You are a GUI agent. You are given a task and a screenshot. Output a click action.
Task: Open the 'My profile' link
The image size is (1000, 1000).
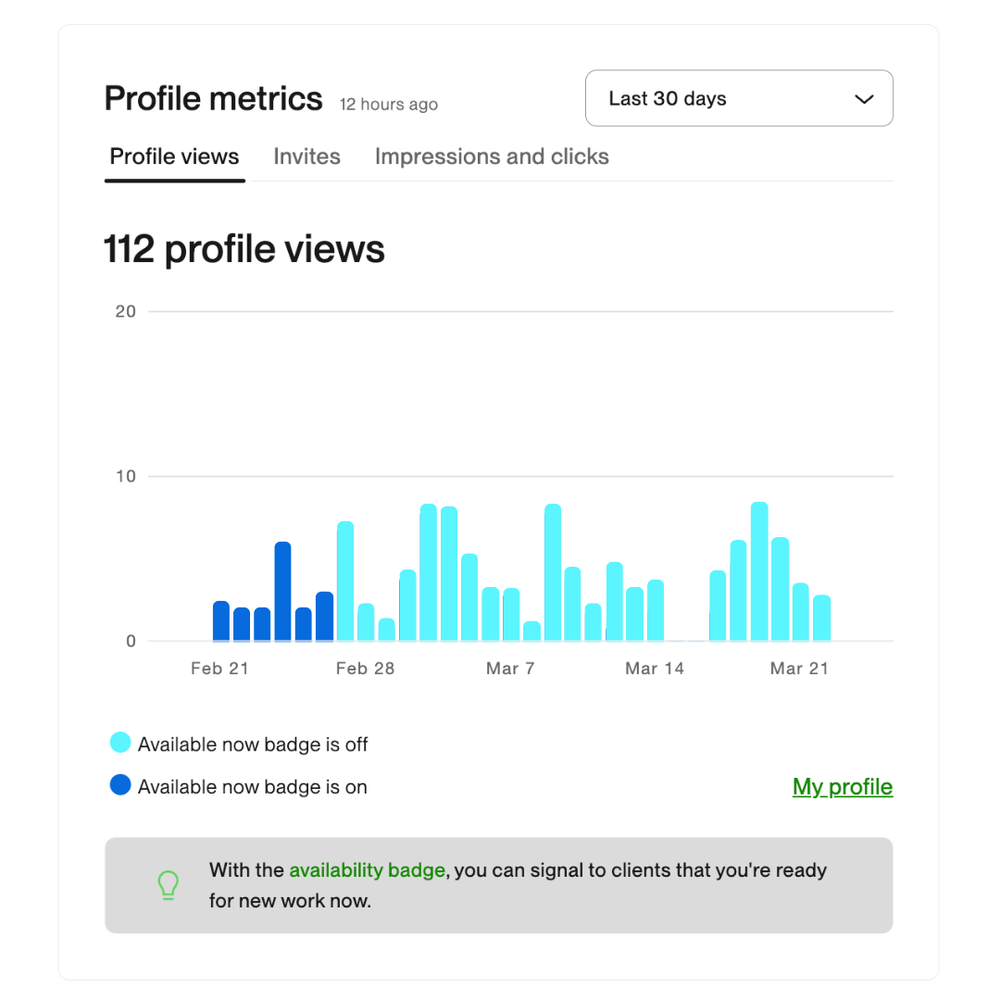tap(842, 787)
